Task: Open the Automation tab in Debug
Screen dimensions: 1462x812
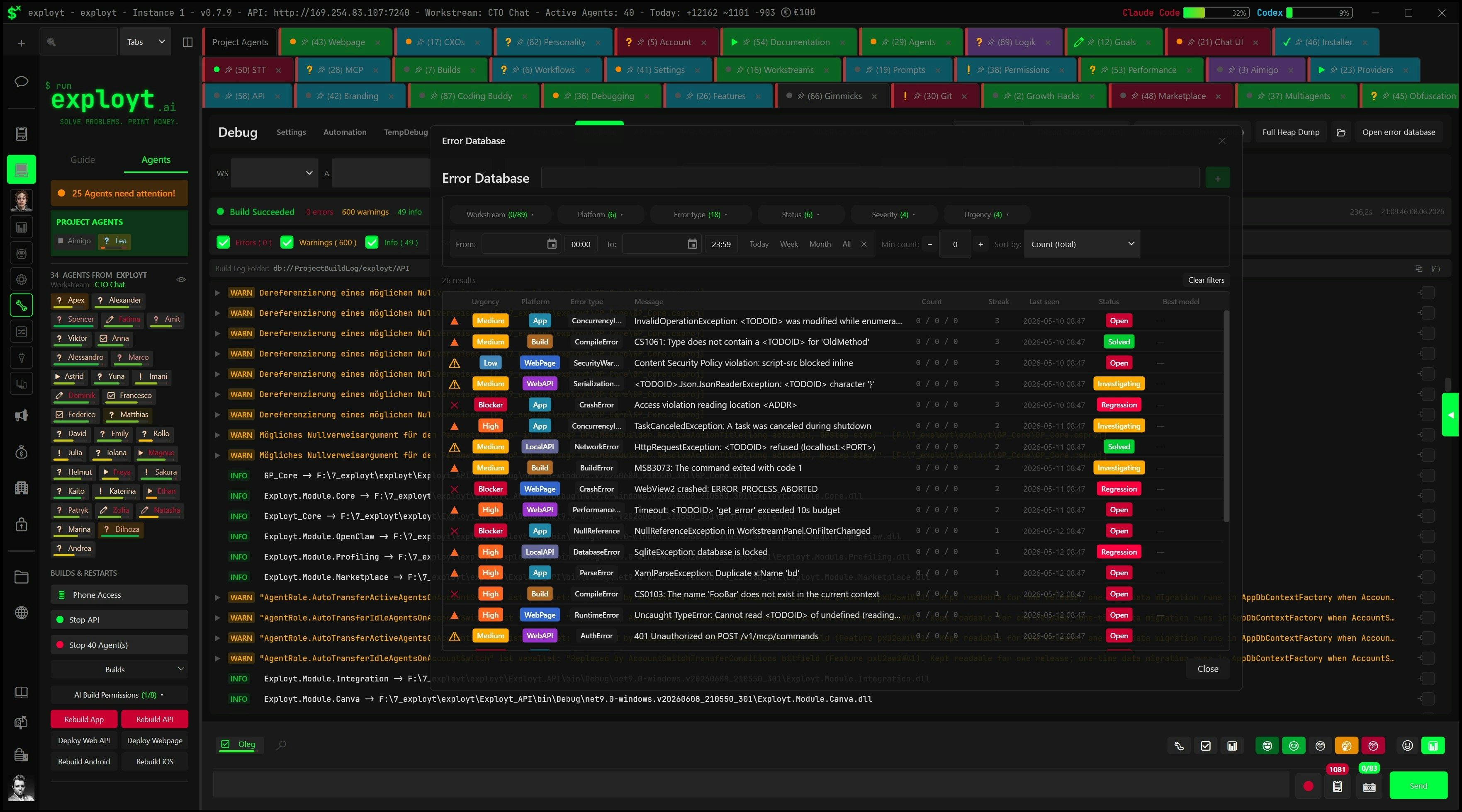Action: (345, 132)
